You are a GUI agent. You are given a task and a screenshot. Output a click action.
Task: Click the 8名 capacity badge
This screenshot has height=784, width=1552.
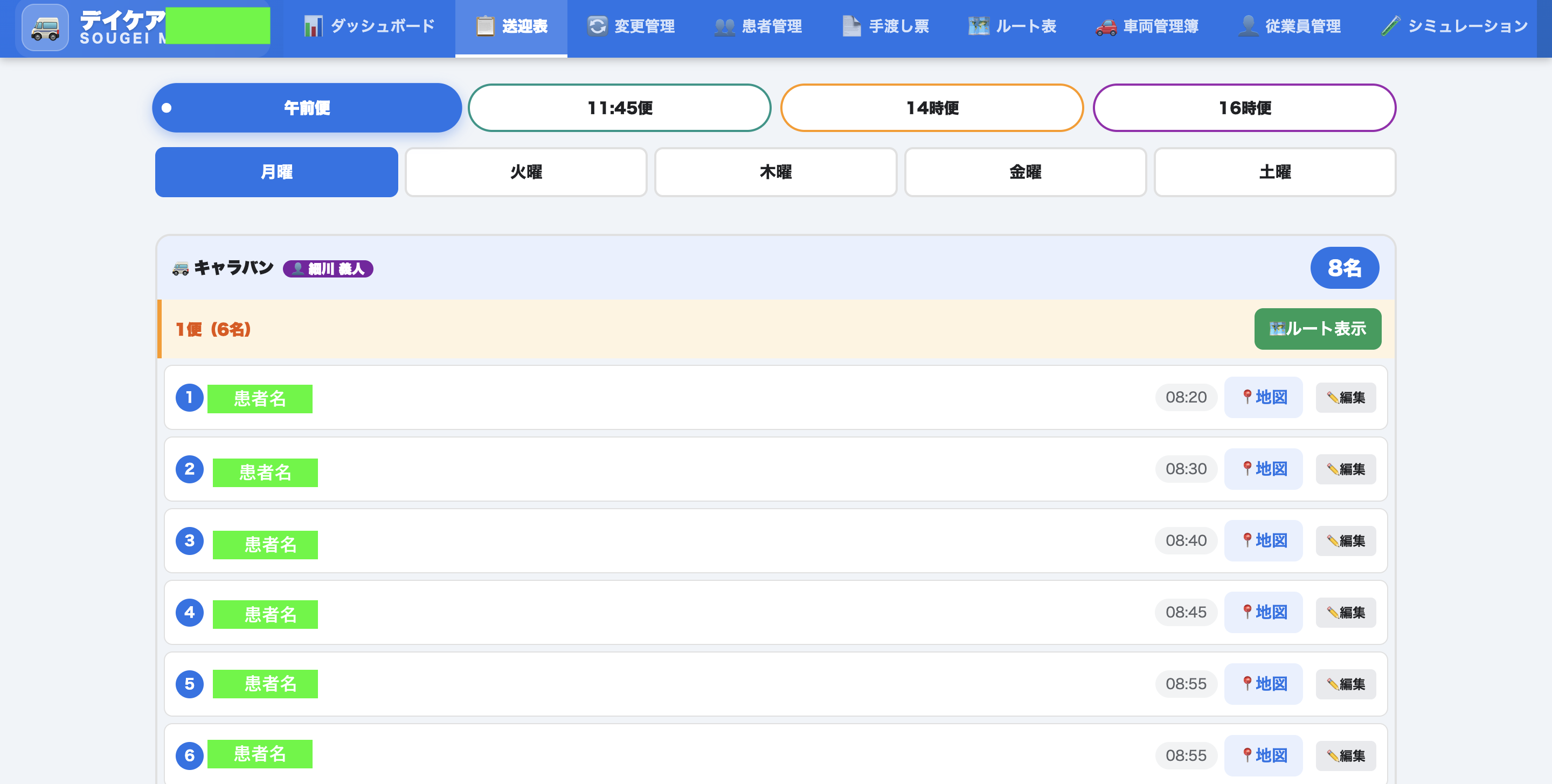(x=1344, y=268)
